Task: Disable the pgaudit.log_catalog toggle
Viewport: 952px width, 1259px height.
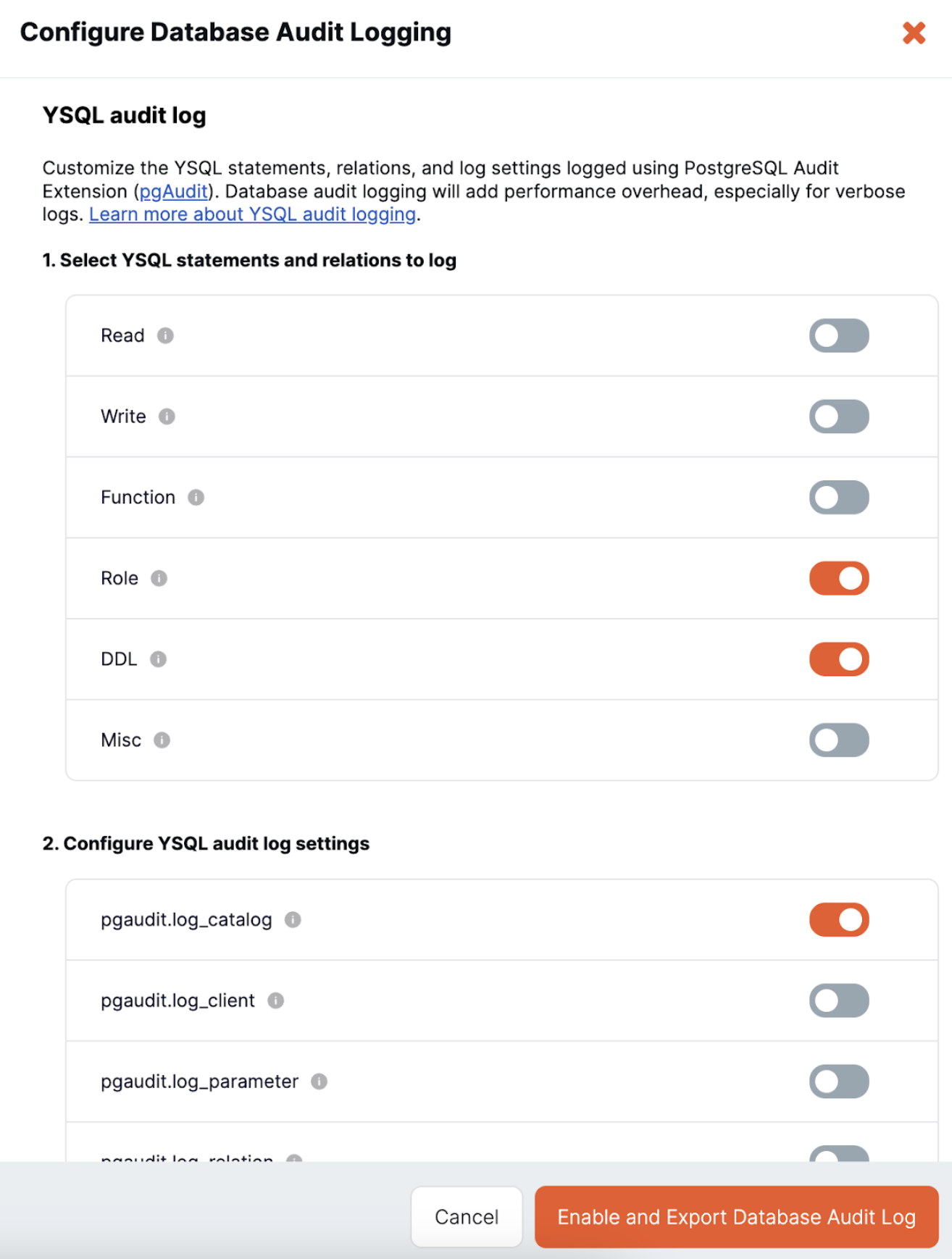Action: (x=838, y=919)
